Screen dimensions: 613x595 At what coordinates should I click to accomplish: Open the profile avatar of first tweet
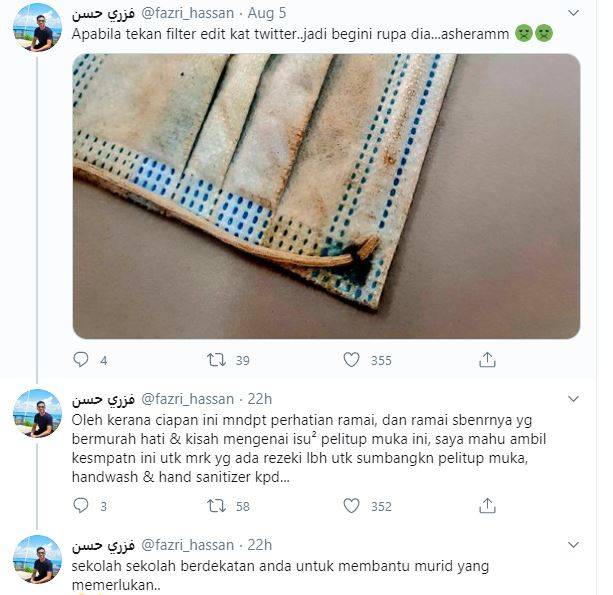coord(38,28)
